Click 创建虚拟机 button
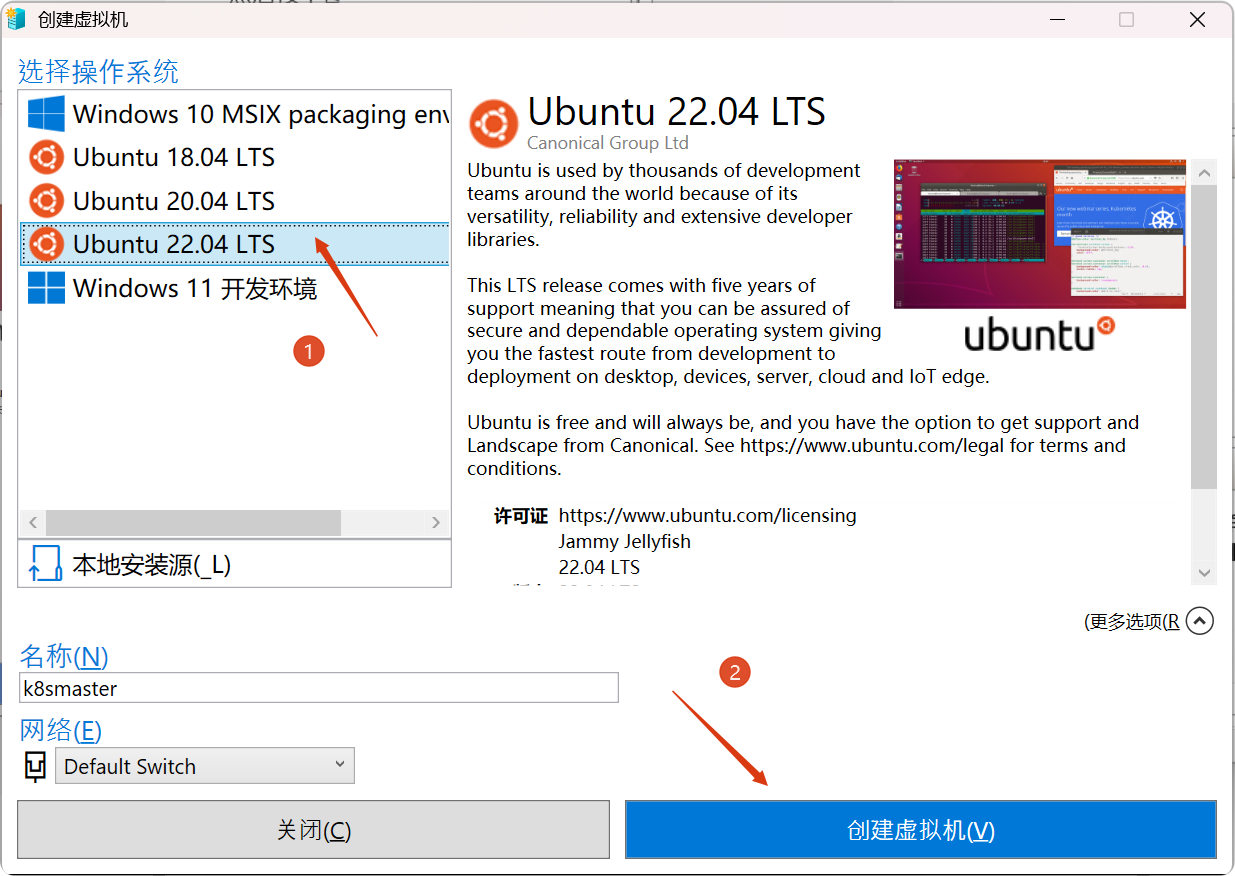The height and width of the screenshot is (876, 1235). pos(921,830)
